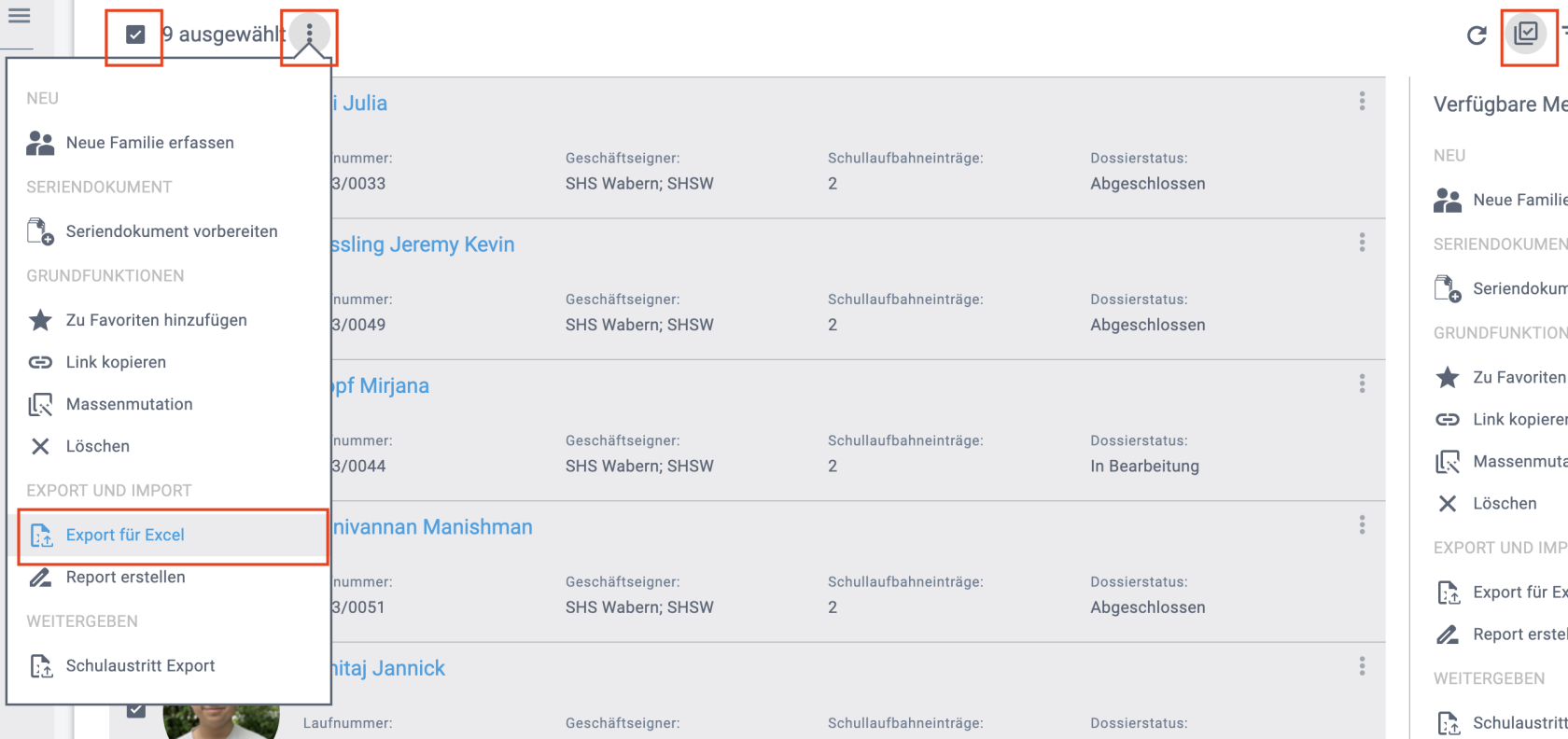
Task: Click the Massenmutation icon in popup menu
Action: coord(40,405)
